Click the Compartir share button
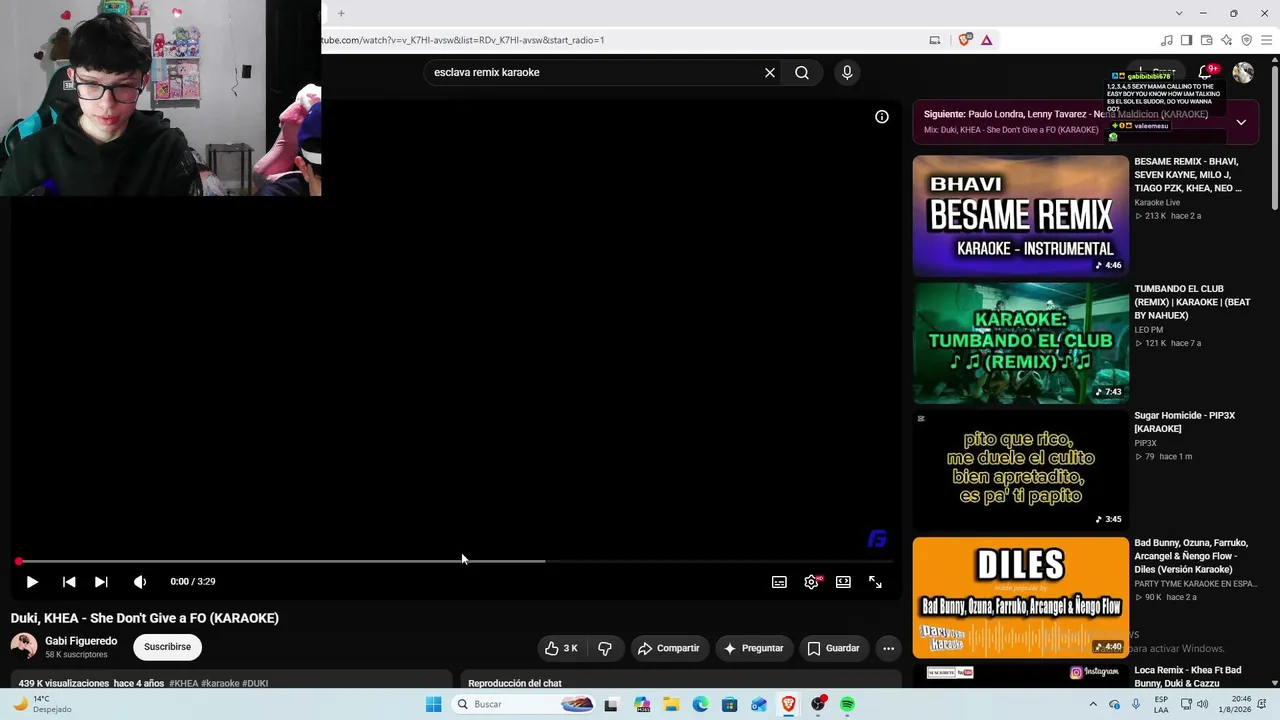The image size is (1280, 720). (668, 648)
